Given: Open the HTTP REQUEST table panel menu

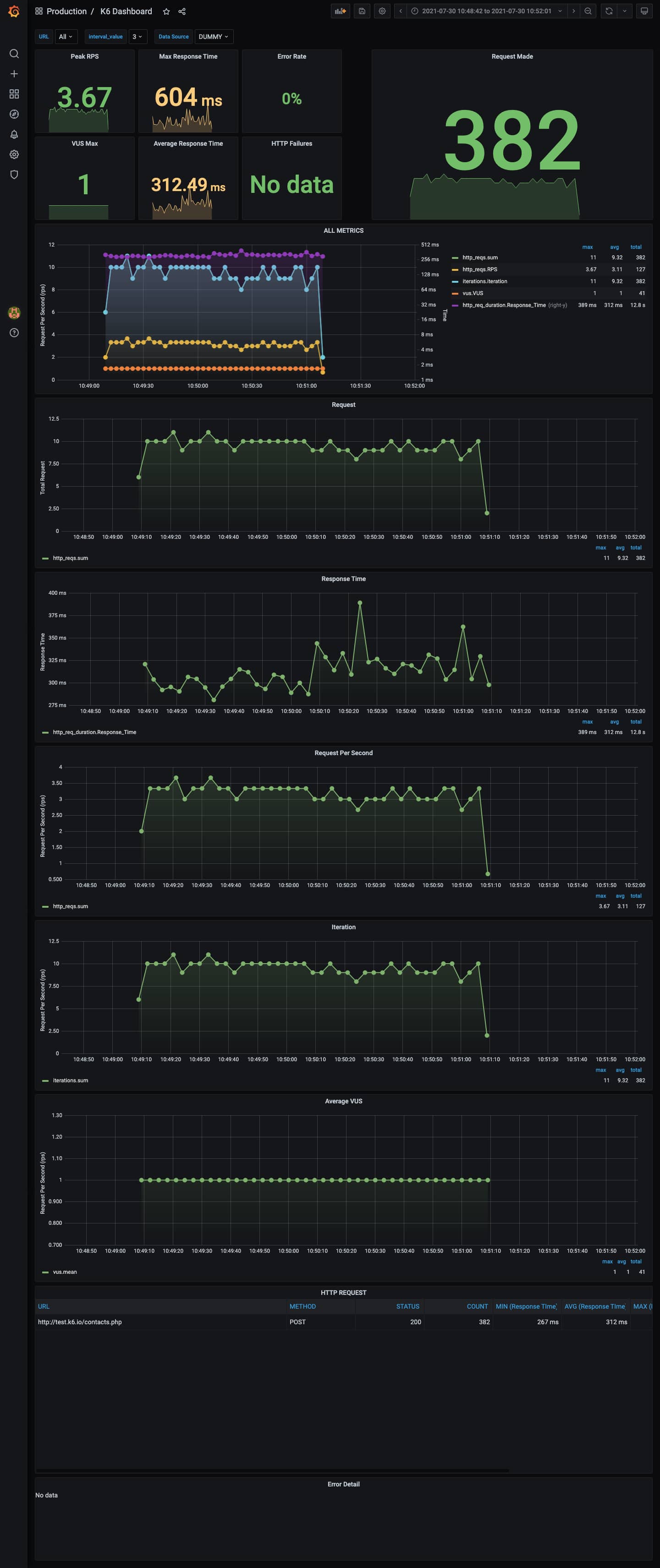Looking at the screenshot, I should point(343,1292).
